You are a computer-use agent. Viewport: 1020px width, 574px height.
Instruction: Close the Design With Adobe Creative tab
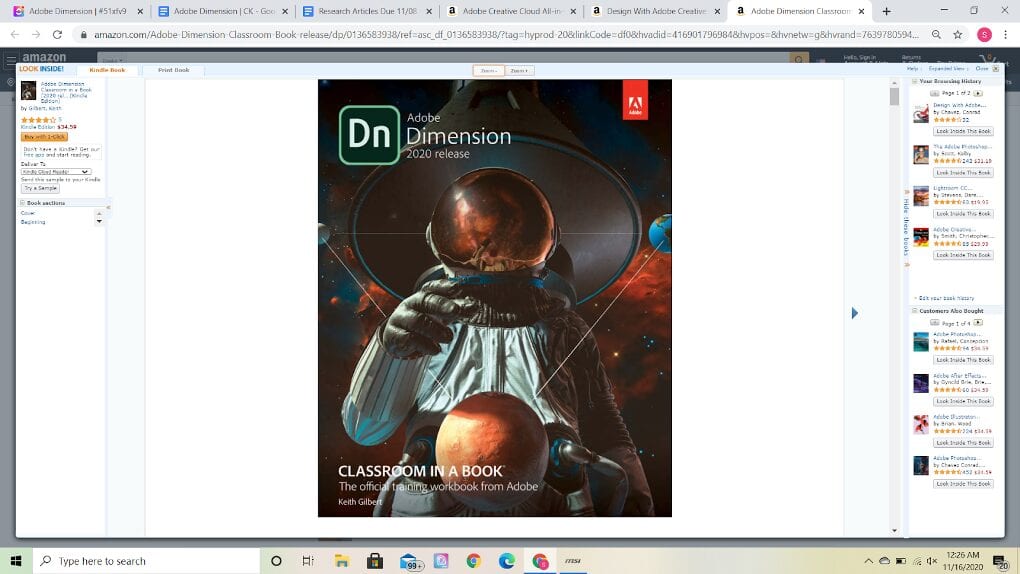tap(718, 11)
